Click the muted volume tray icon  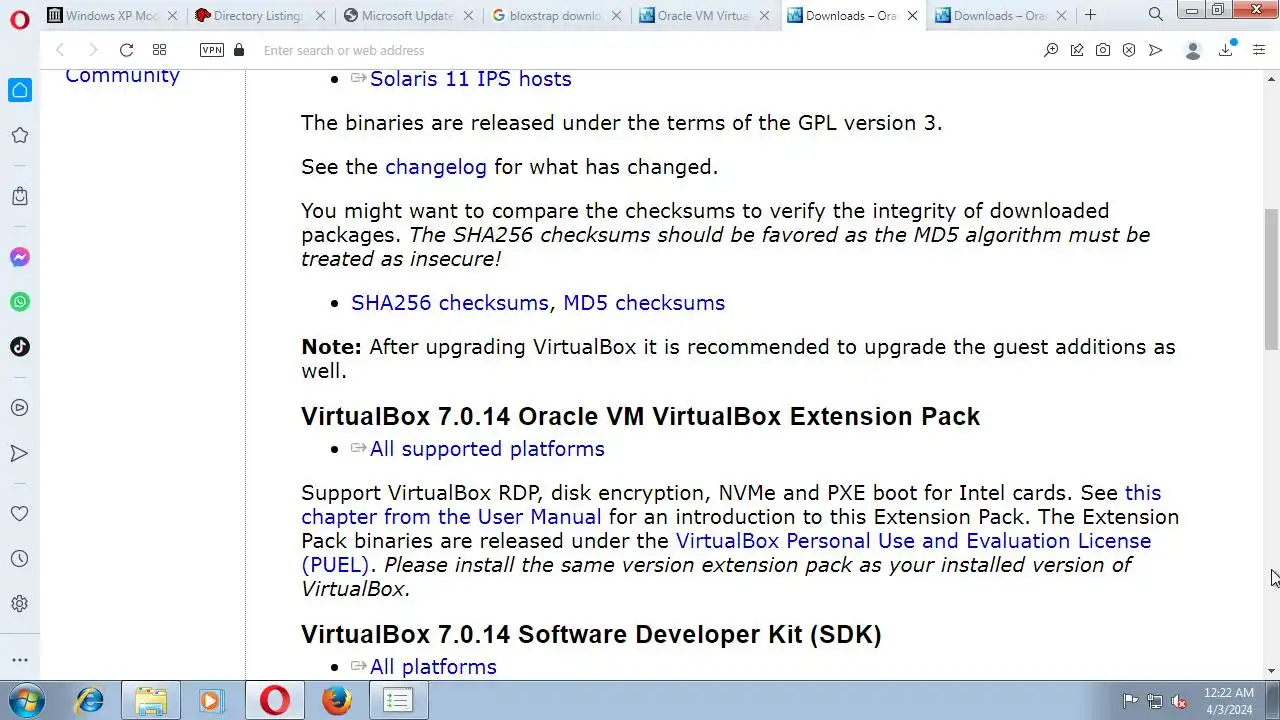coord(1179,701)
